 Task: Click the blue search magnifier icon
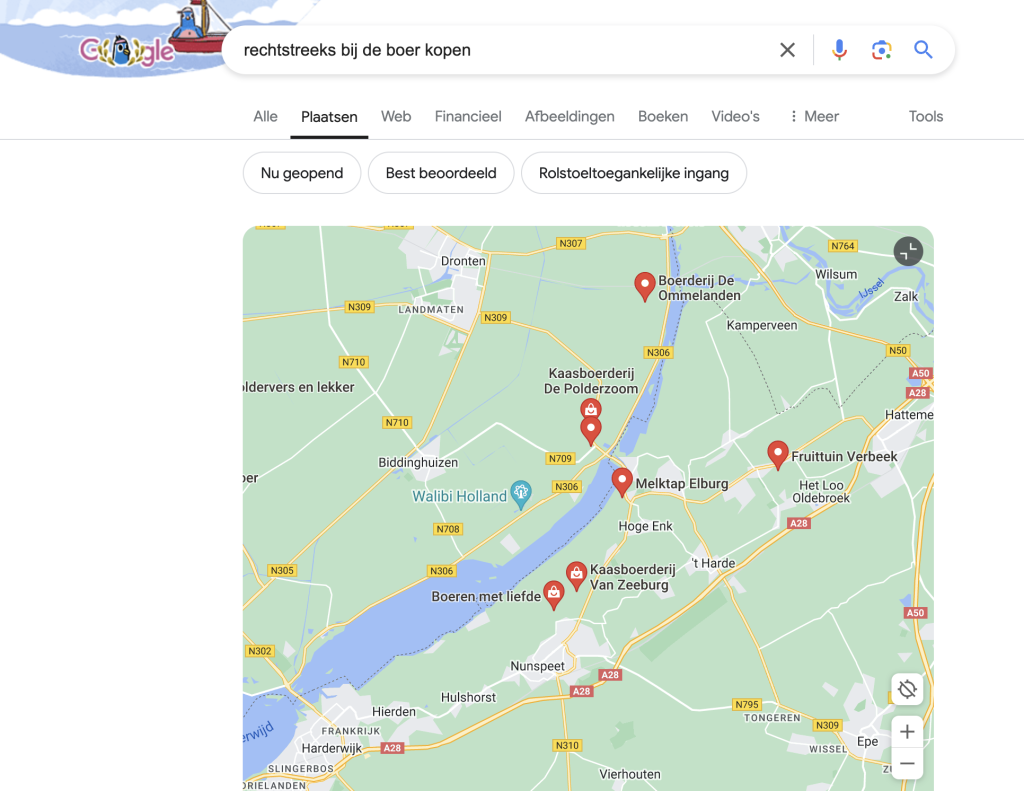tap(923, 50)
